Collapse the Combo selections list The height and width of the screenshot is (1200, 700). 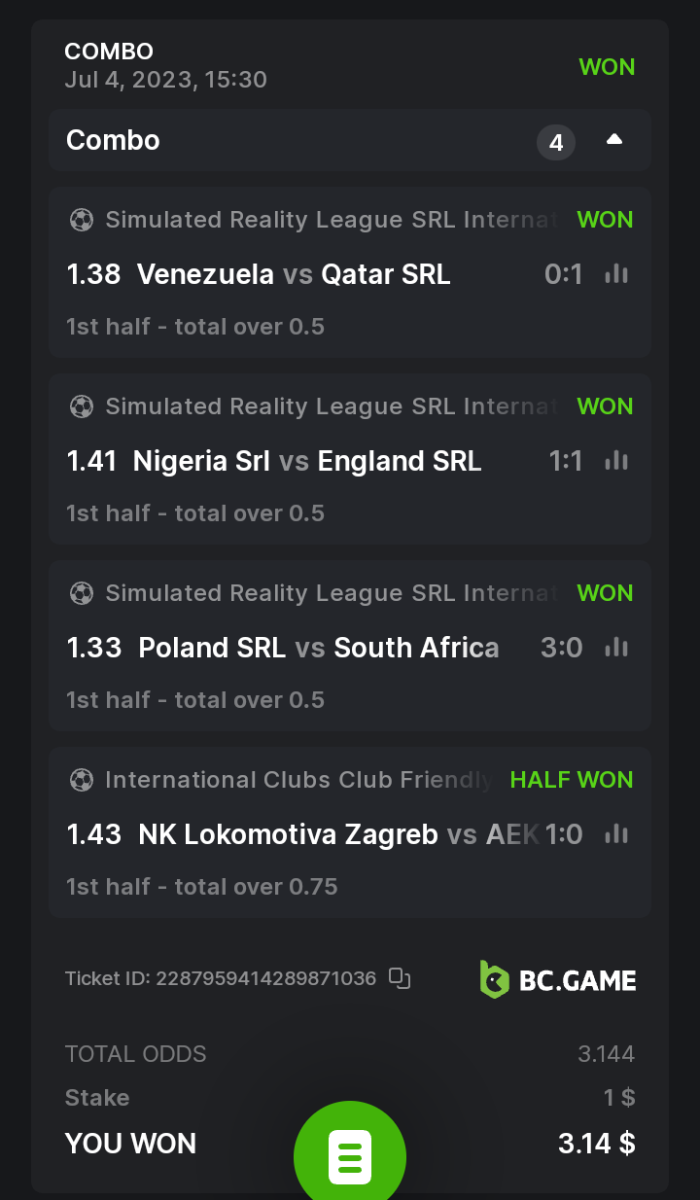614,140
